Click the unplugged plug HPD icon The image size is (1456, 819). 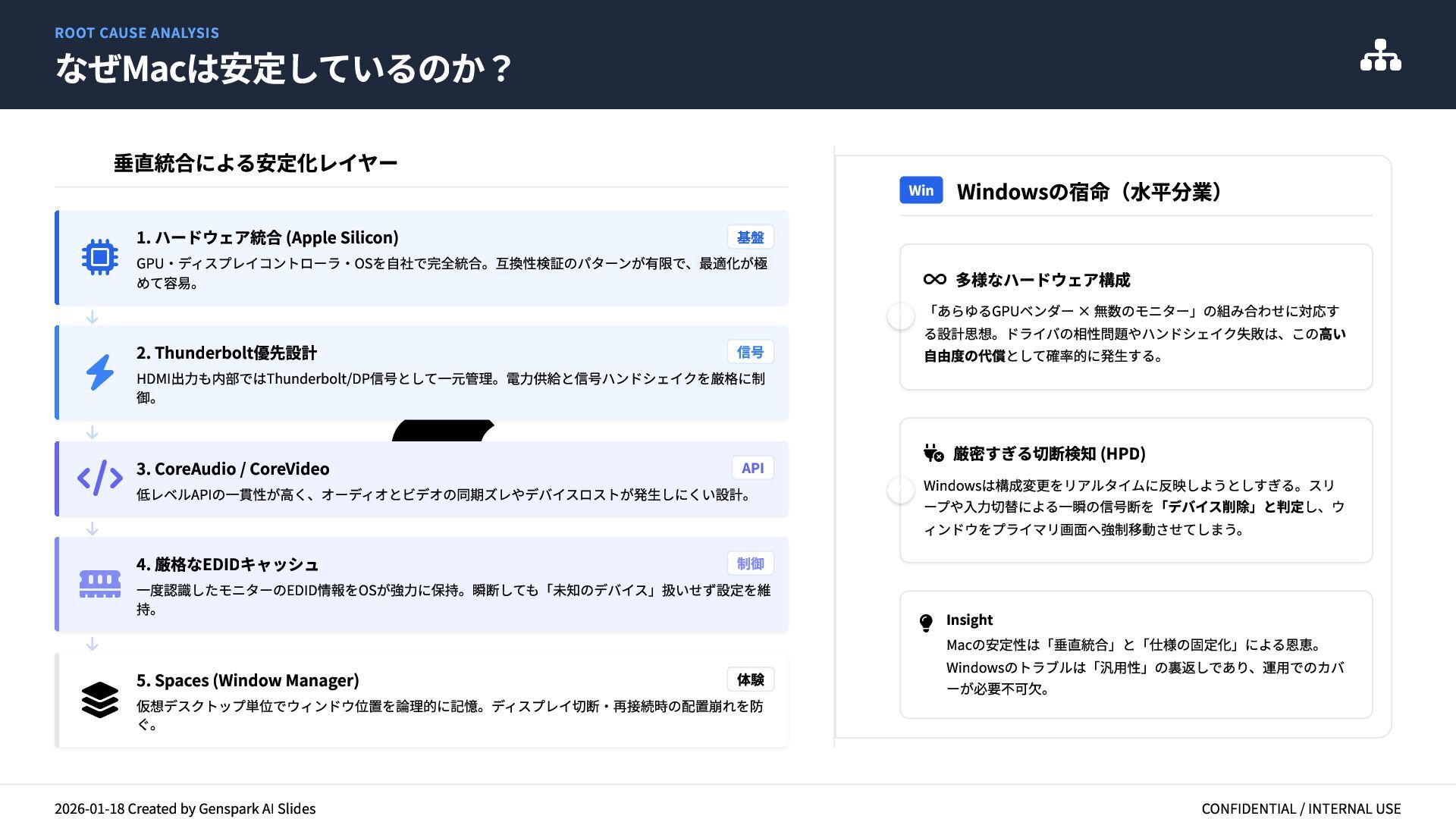click(x=933, y=453)
